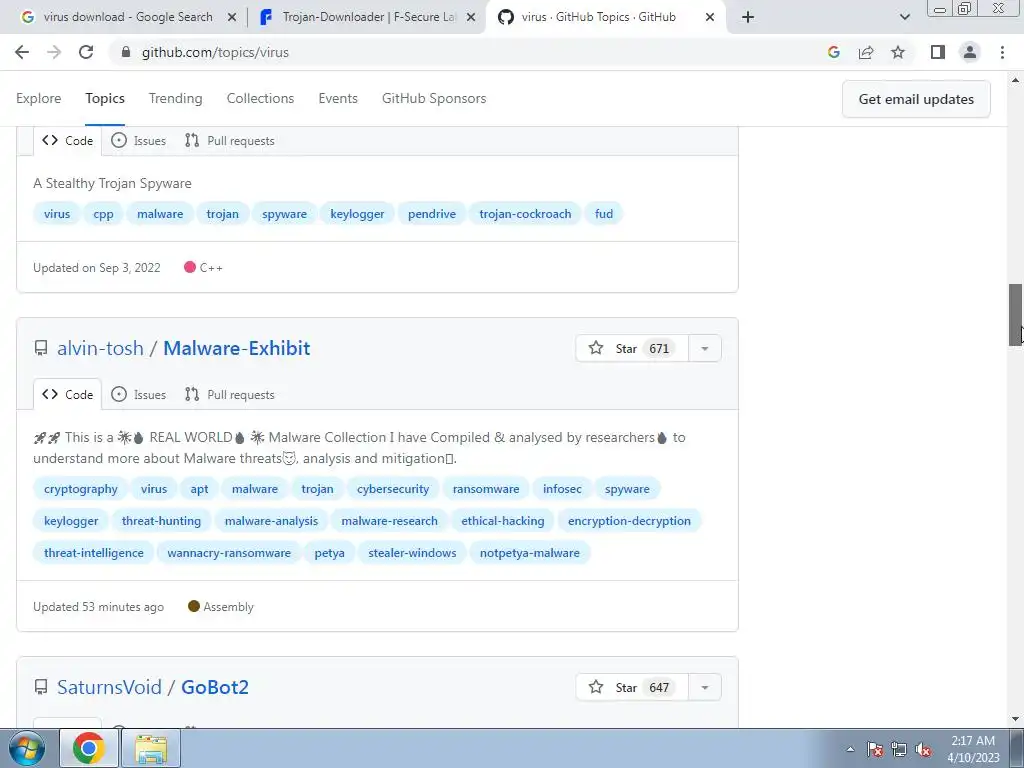Share this page via the share icon
This screenshot has width=1024, height=768.
pyautogui.click(x=866, y=52)
